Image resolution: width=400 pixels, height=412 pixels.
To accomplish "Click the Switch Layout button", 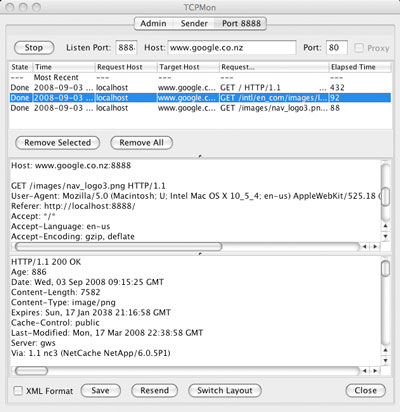I will tap(225, 390).
